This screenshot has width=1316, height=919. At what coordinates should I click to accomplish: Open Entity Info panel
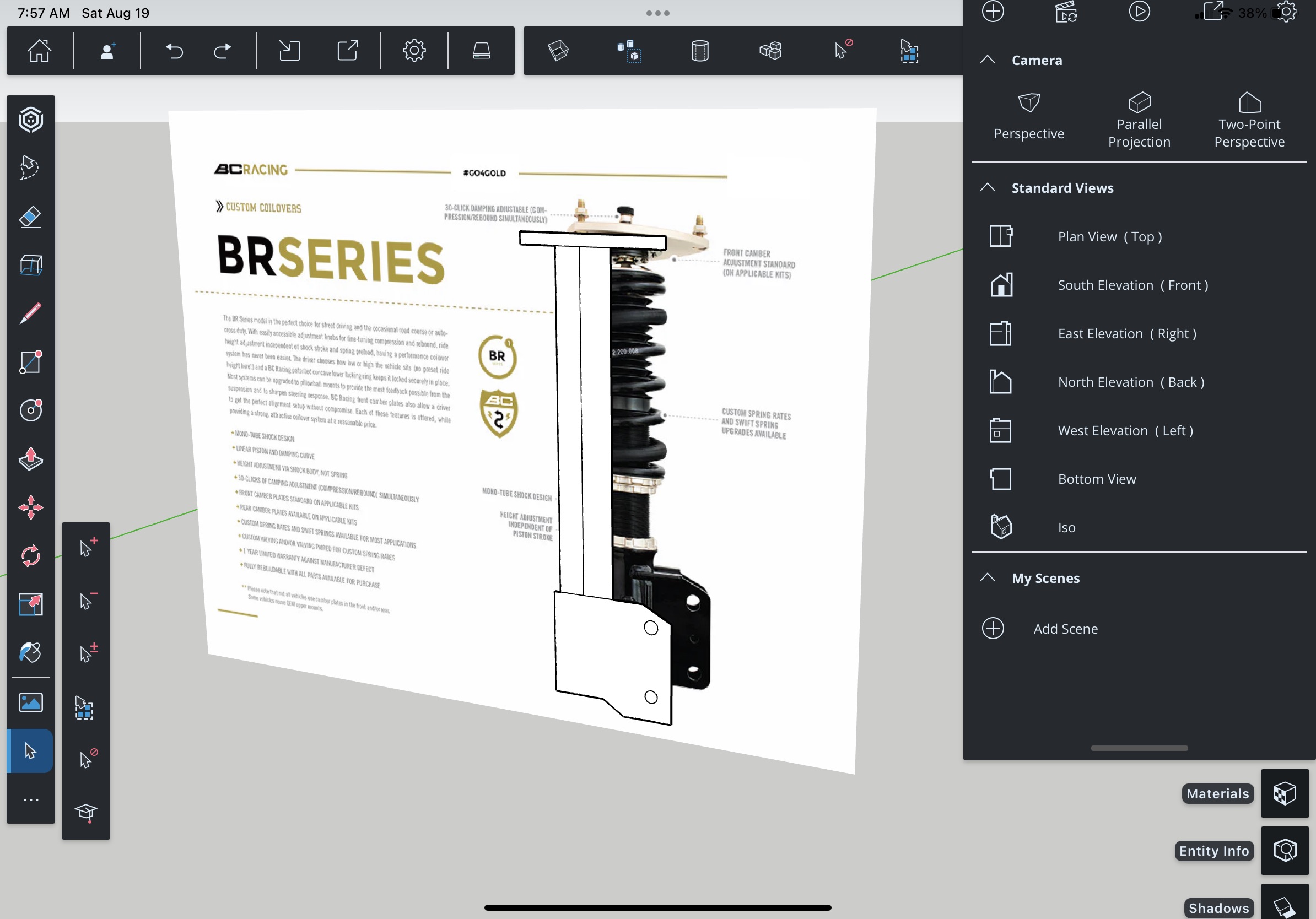pos(1285,851)
